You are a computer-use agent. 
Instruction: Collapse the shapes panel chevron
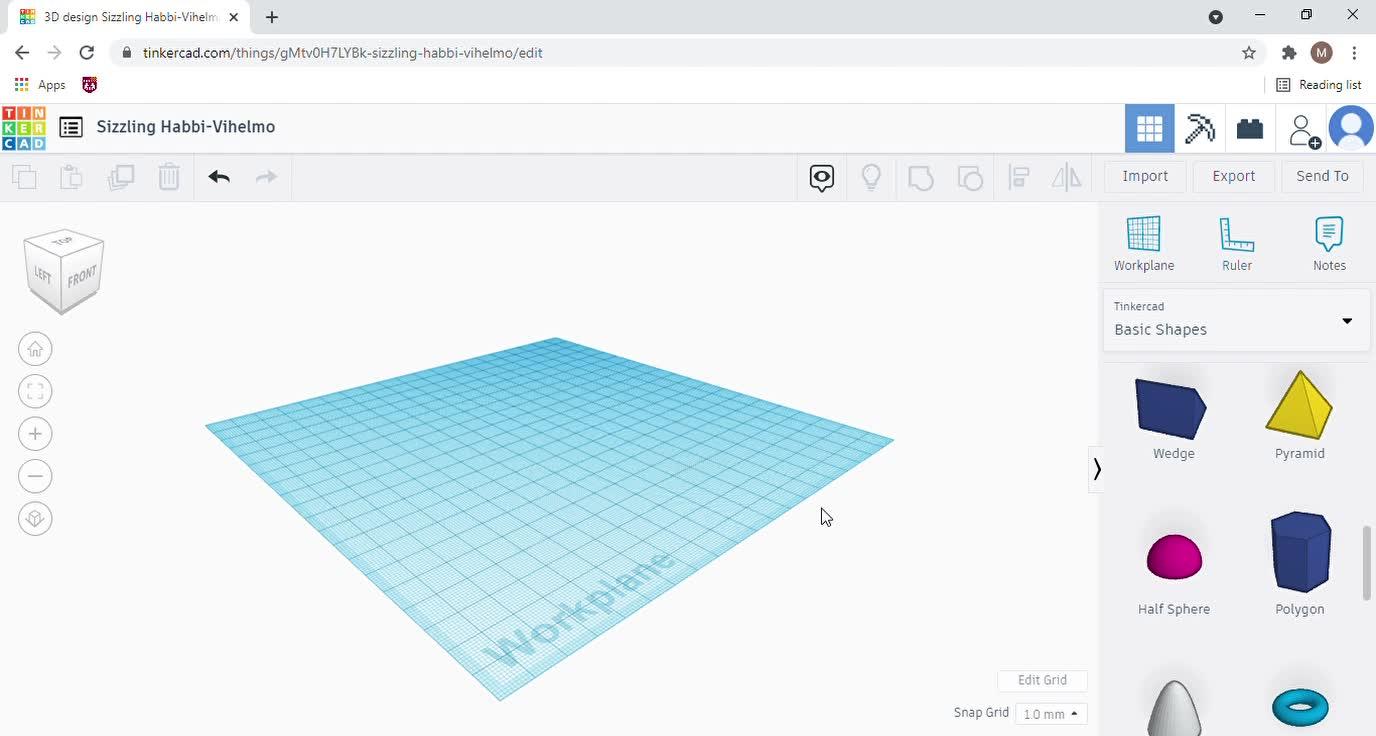click(1097, 469)
